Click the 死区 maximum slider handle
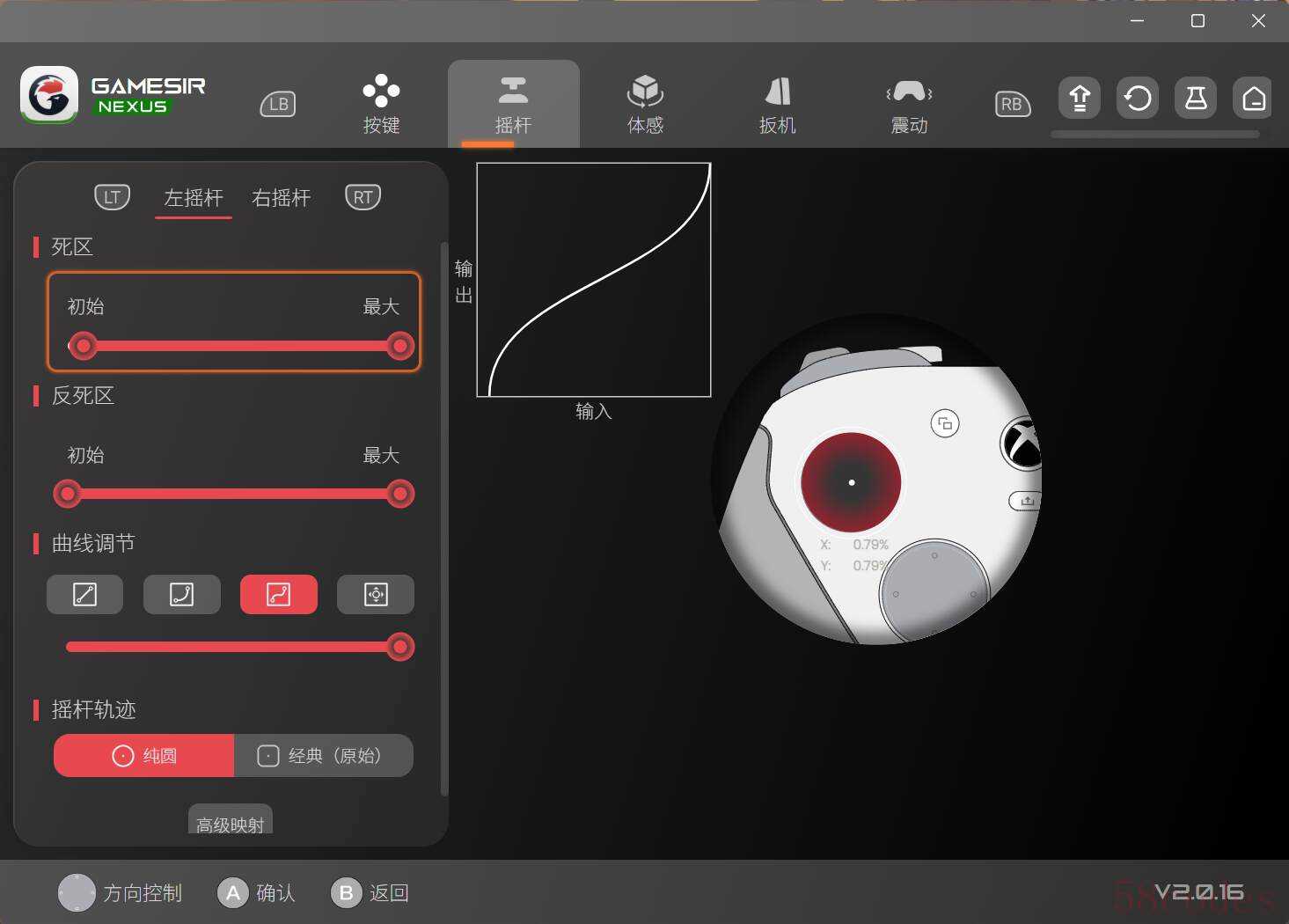Image resolution: width=1289 pixels, height=924 pixels. click(400, 346)
